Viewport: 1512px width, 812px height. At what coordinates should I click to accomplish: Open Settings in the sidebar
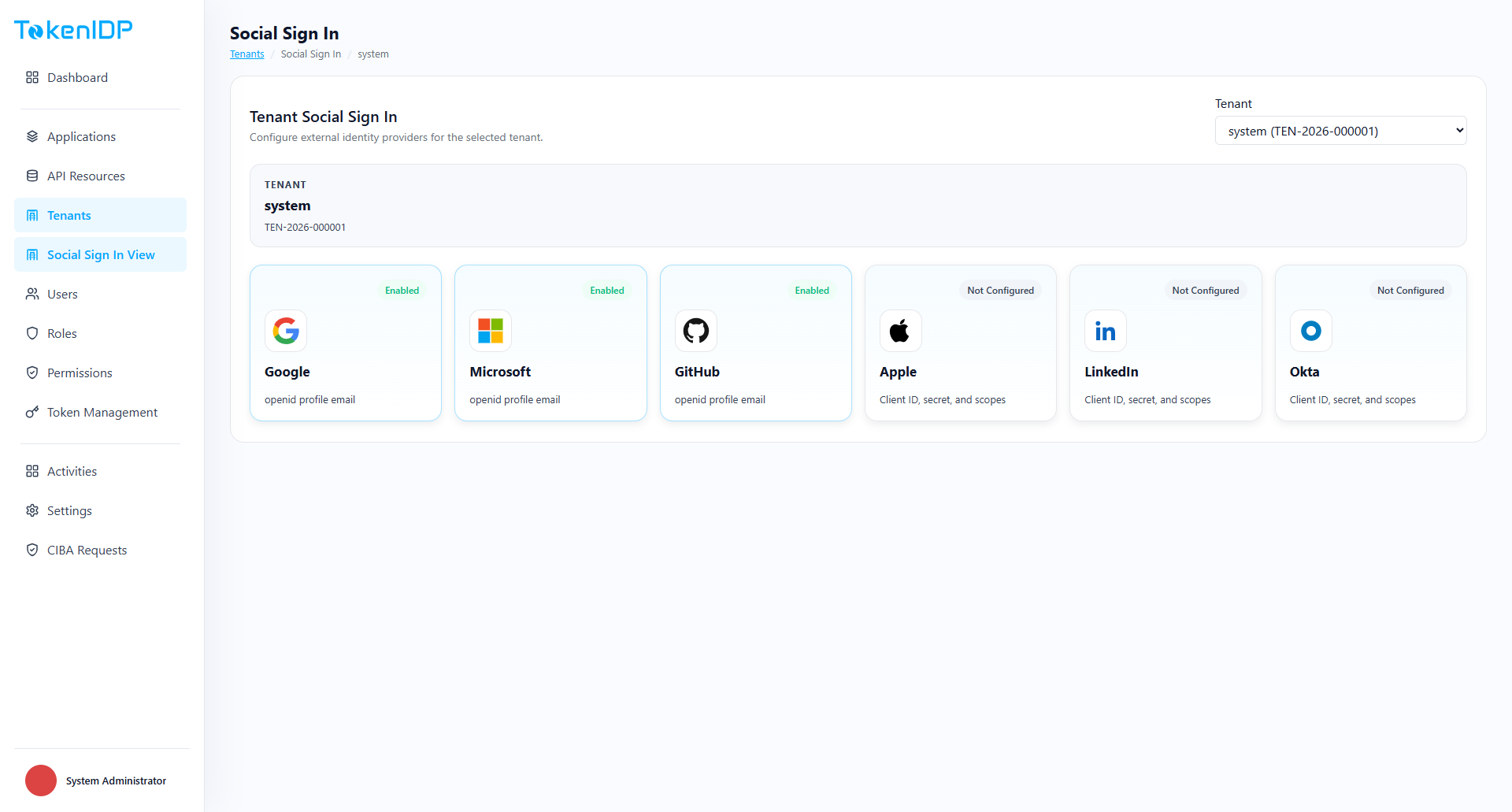click(100, 510)
